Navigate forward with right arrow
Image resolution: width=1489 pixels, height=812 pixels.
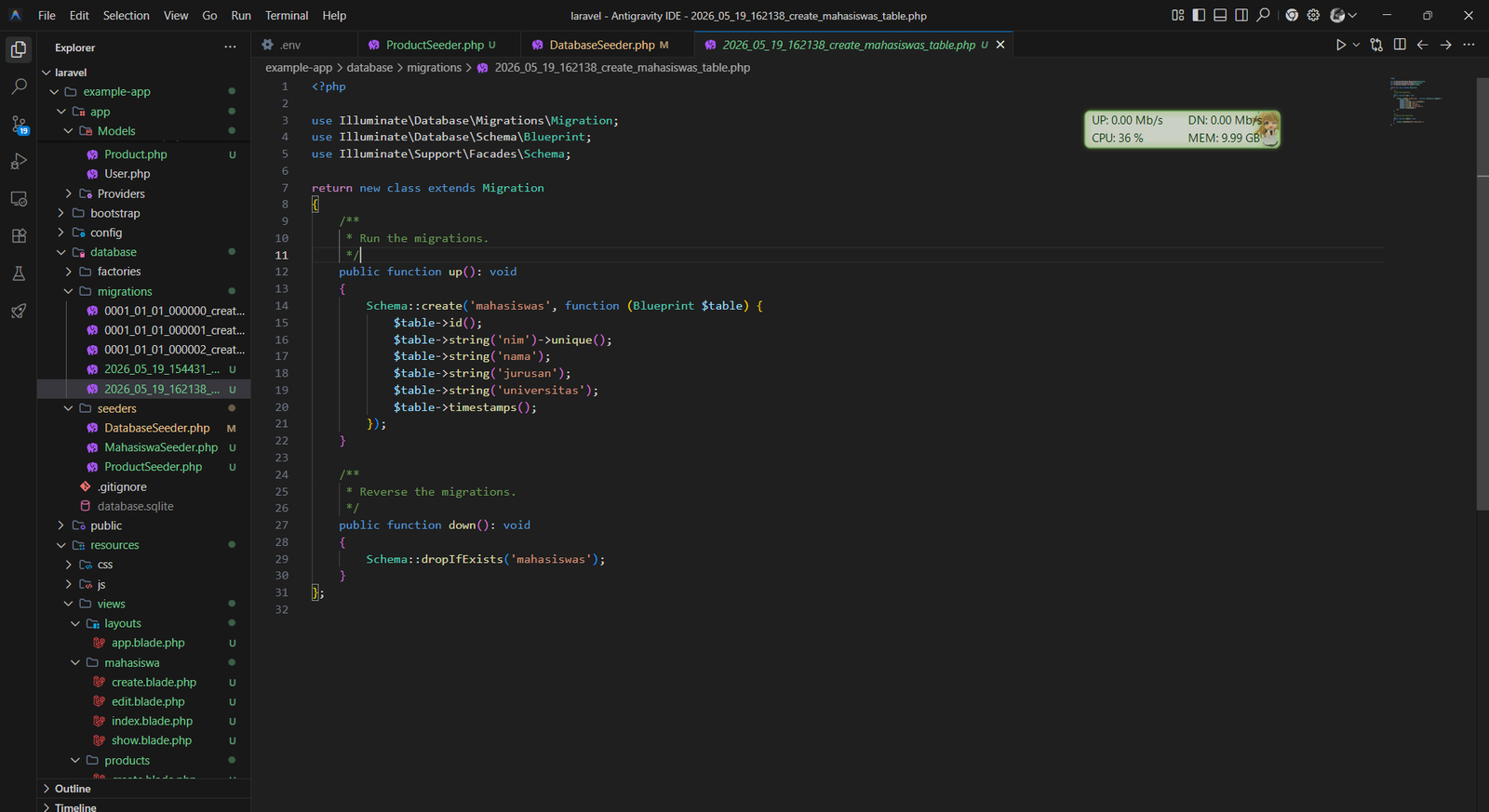pos(1446,45)
